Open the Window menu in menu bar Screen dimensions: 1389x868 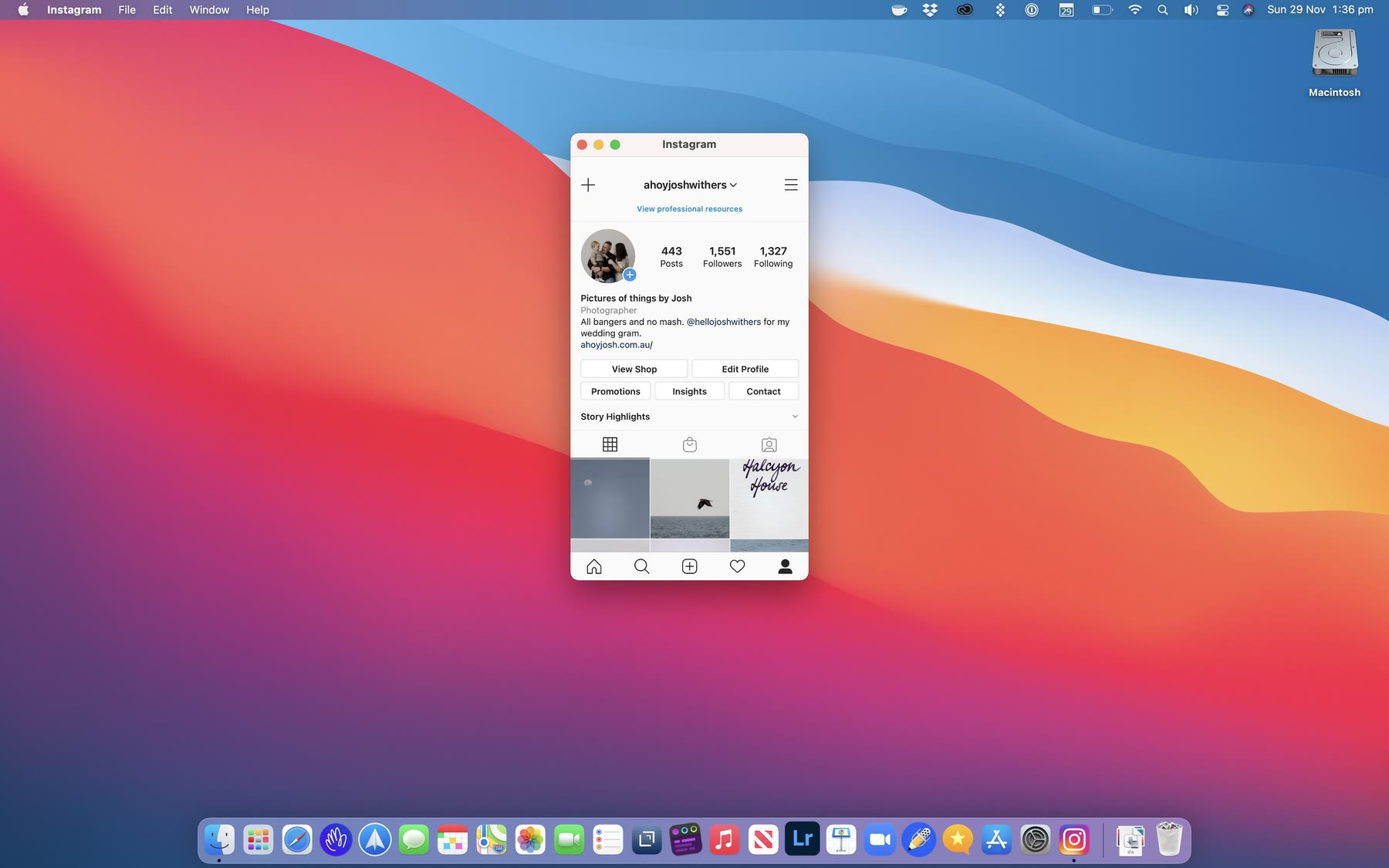pos(209,10)
